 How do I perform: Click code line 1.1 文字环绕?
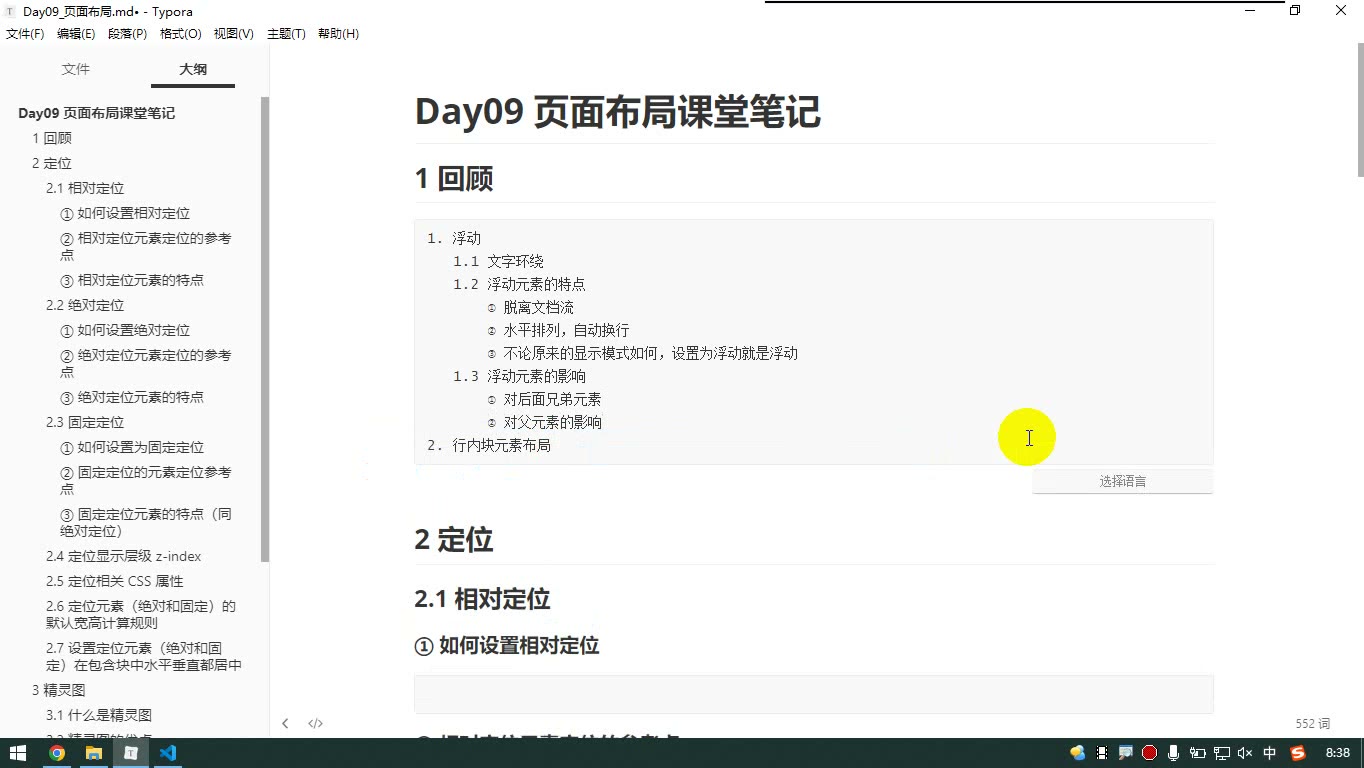(x=498, y=261)
